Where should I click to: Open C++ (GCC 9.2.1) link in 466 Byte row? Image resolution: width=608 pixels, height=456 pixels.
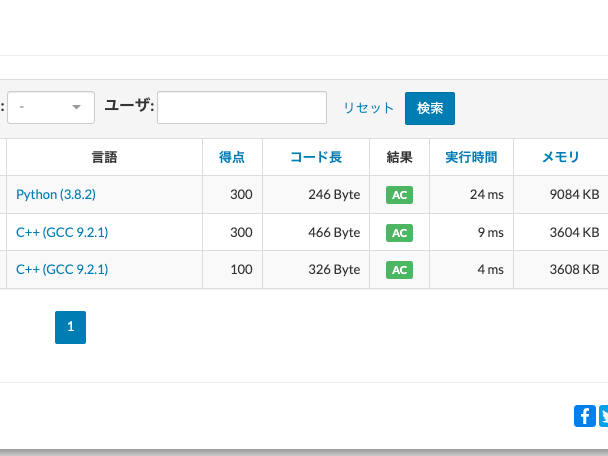point(62,232)
